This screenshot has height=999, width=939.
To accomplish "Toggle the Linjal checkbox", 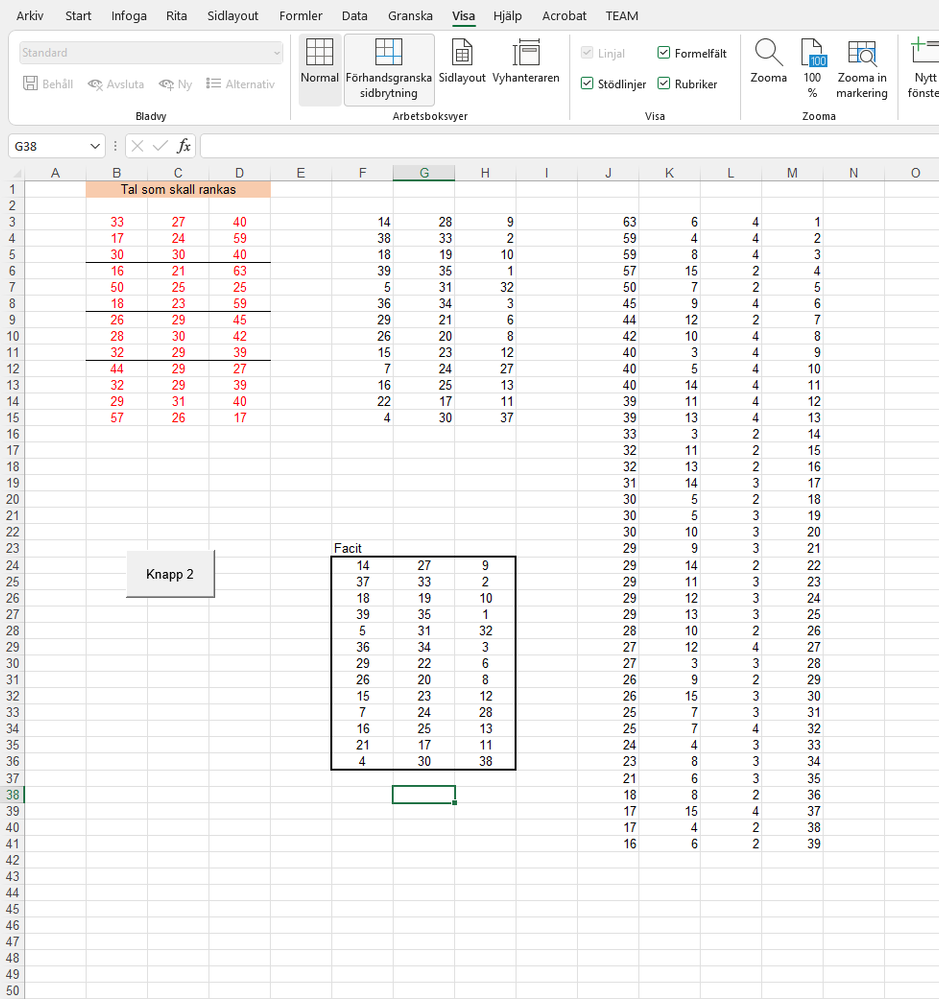I will [x=587, y=53].
